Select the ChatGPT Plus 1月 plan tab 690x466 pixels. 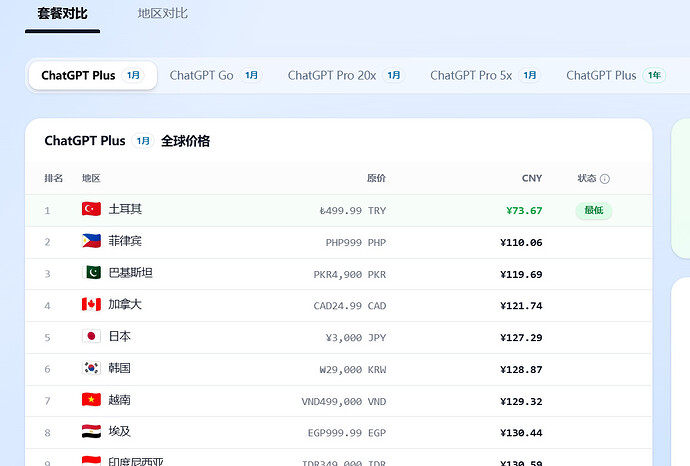(x=93, y=75)
